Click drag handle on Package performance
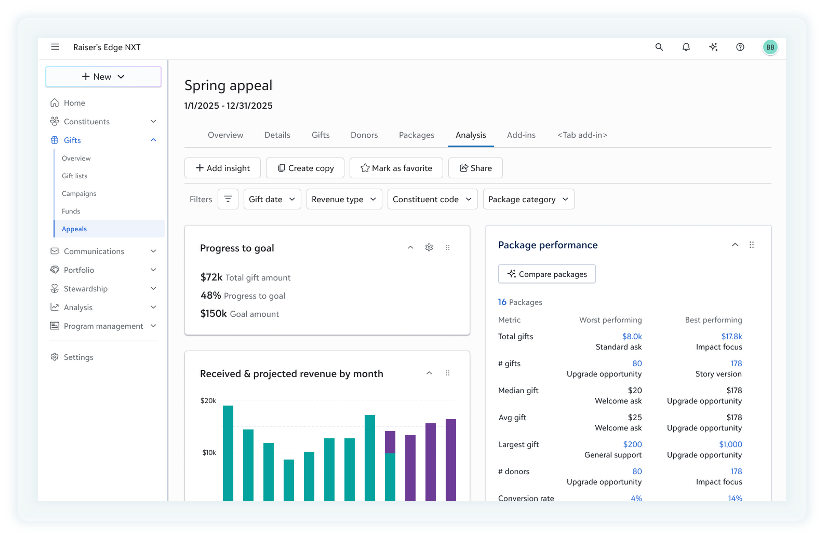The image size is (824, 538). click(752, 245)
